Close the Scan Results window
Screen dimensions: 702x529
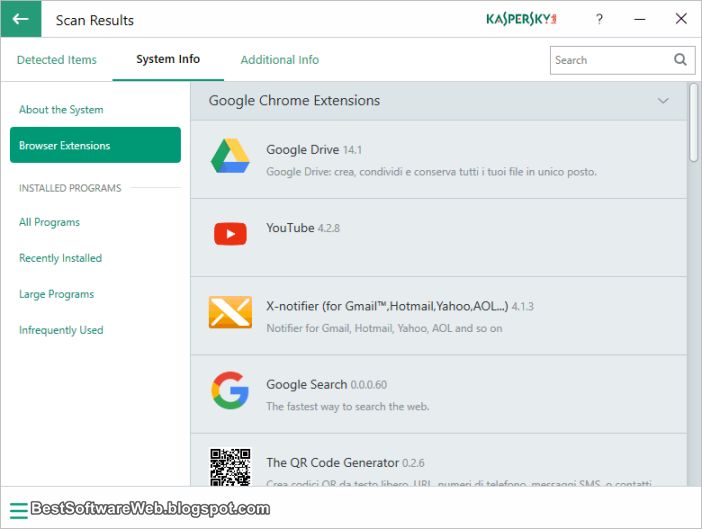click(681, 19)
